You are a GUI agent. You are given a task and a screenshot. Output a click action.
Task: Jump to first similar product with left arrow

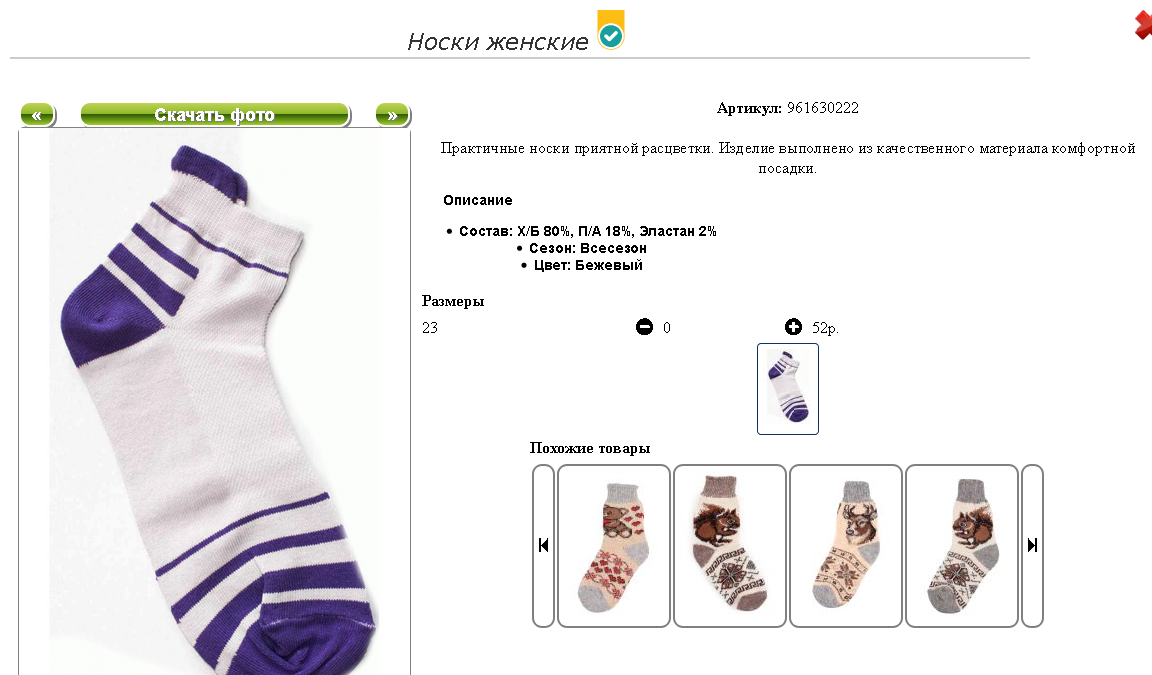tap(544, 545)
